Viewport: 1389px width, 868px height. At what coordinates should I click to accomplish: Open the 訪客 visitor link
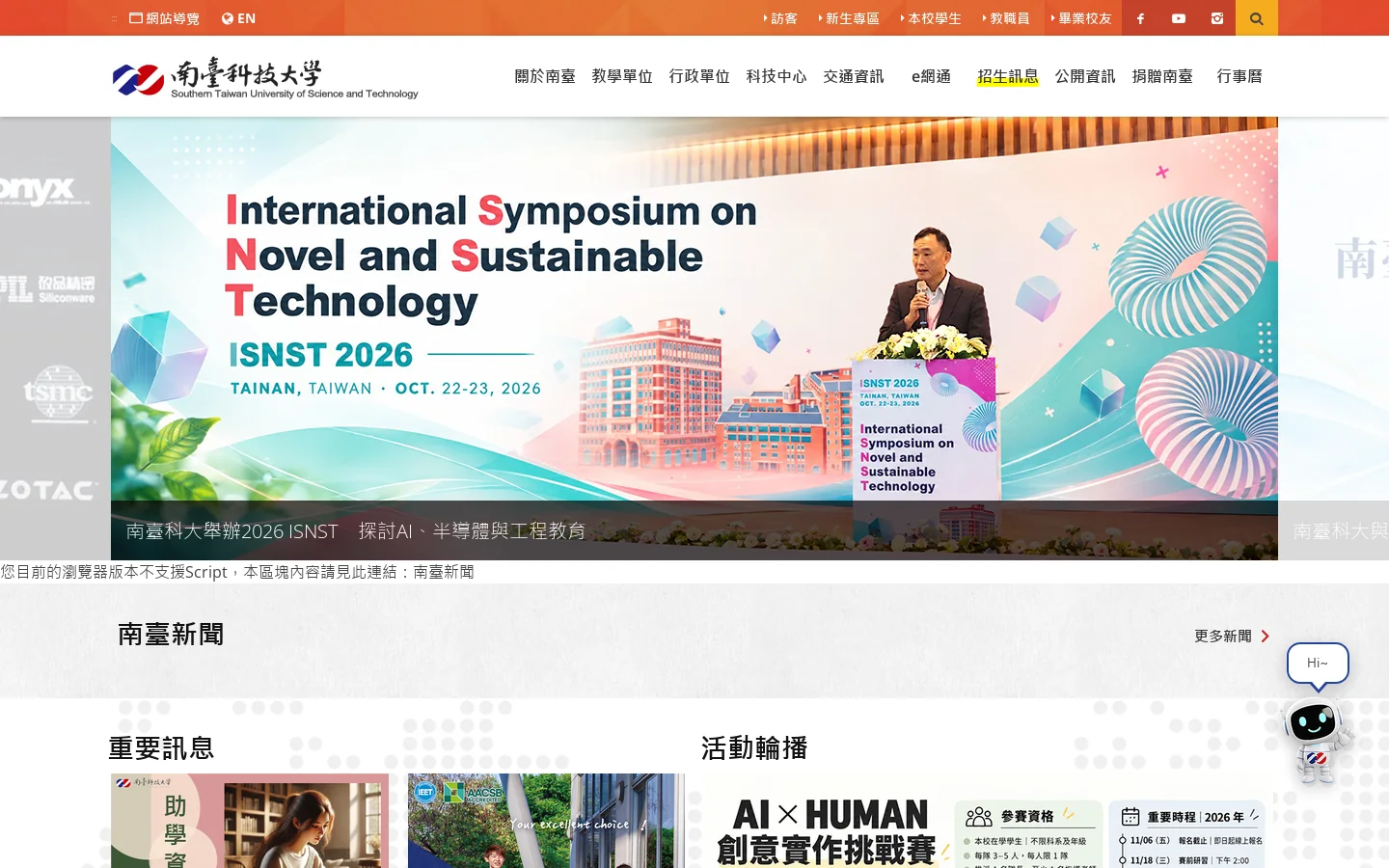pyautogui.click(x=780, y=18)
